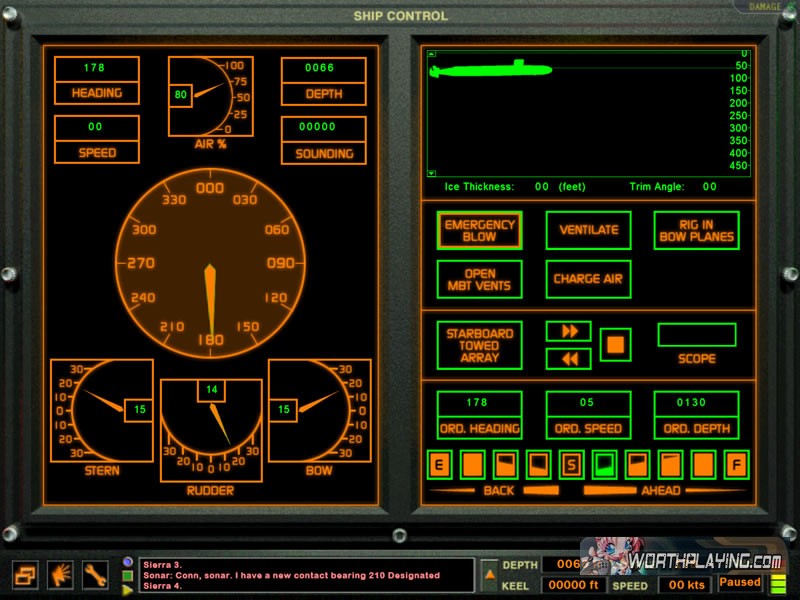Toggle Charge Air on
This screenshot has width=800, height=600.
click(x=588, y=279)
